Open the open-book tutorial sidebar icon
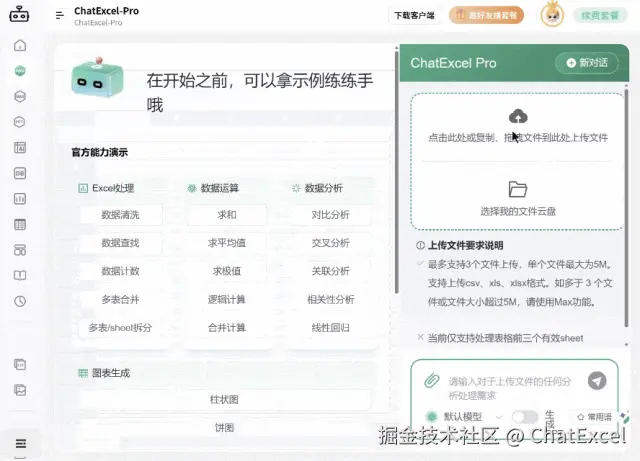The width and height of the screenshot is (640, 461). pyautogui.click(x=20, y=275)
